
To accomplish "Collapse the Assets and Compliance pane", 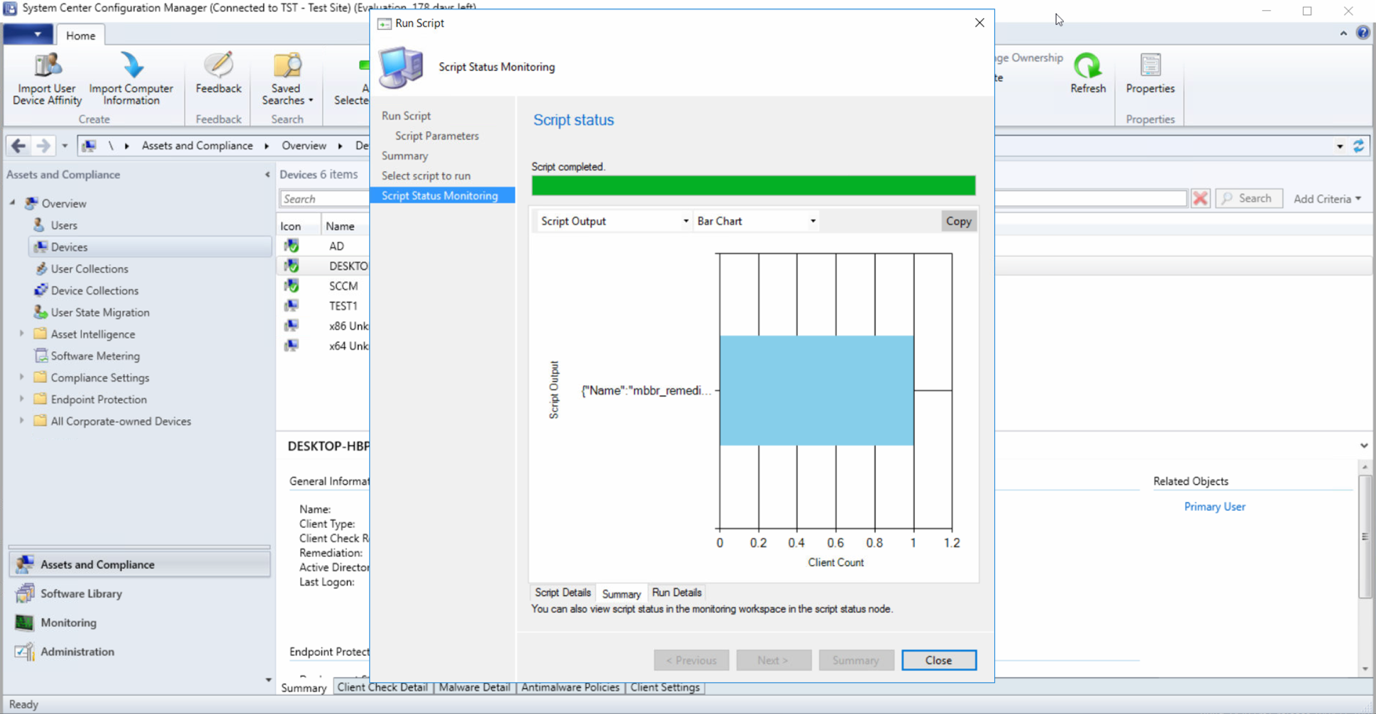I will pos(267,175).
